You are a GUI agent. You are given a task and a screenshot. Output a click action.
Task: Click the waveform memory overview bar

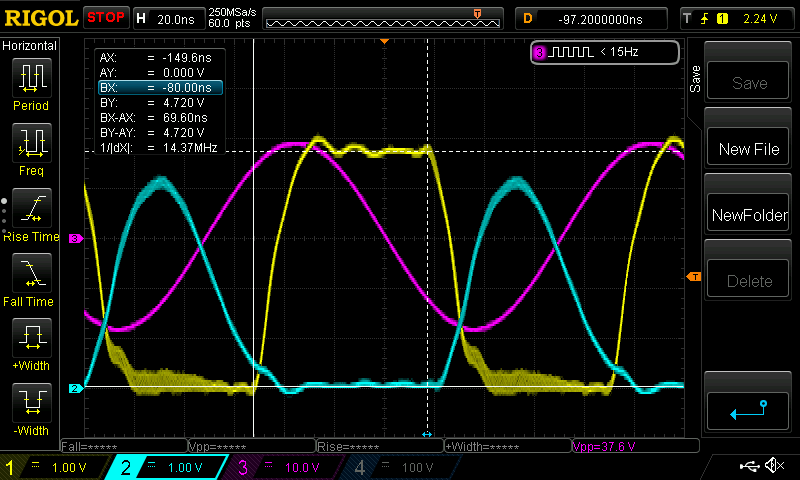click(383, 19)
